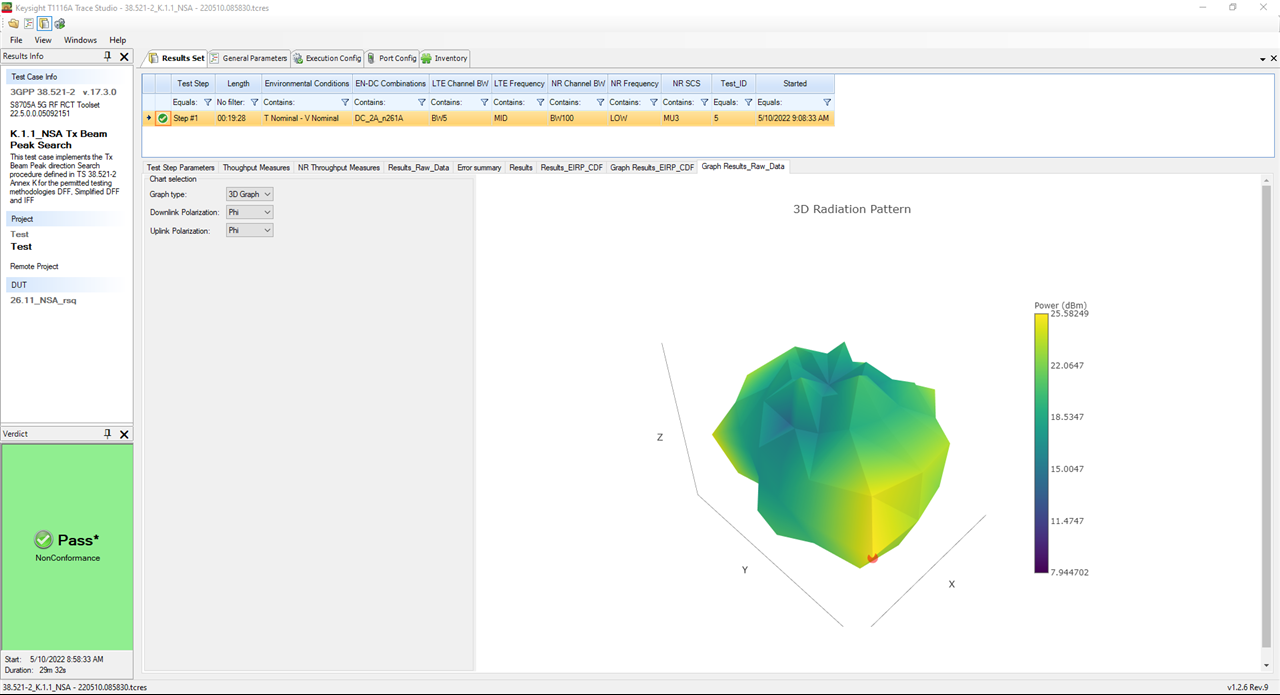Click the open folder icon in the toolbar
Viewport: 1280px width, 695px height.
click(x=13, y=23)
